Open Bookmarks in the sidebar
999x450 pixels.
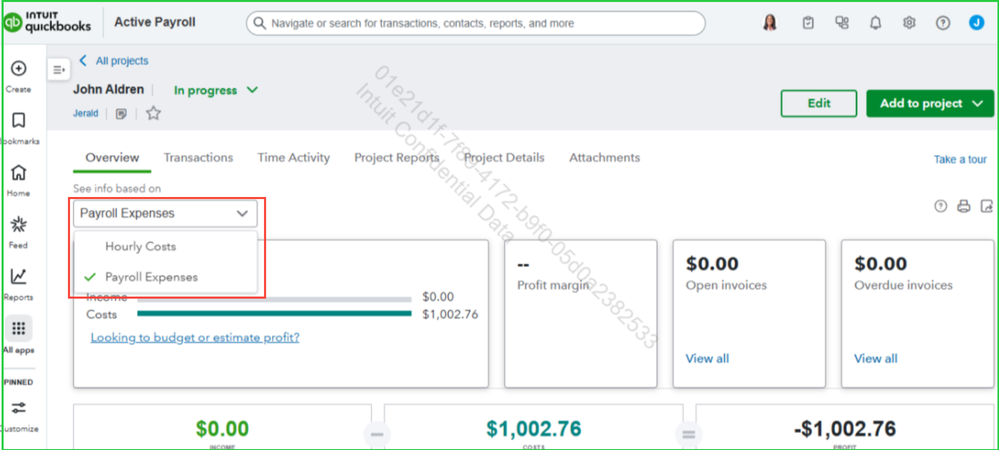pos(18,121)
